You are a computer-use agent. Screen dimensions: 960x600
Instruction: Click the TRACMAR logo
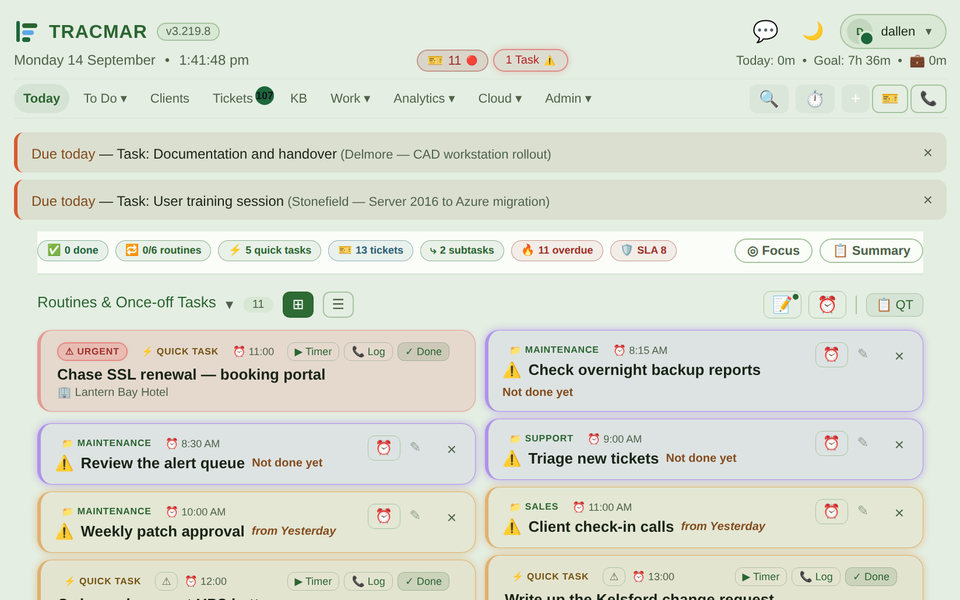(81, 32)
